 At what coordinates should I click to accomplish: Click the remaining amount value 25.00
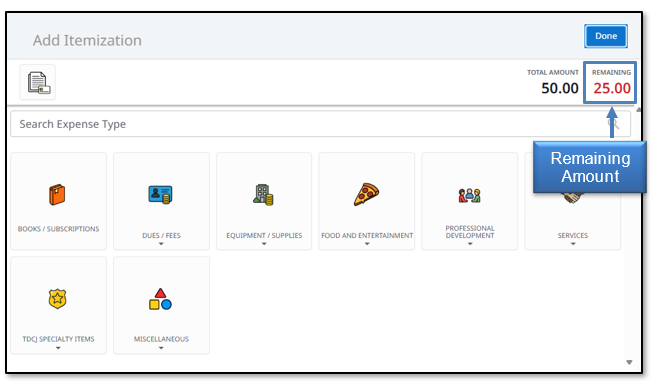pyautogui.click(x=612, y=88)
